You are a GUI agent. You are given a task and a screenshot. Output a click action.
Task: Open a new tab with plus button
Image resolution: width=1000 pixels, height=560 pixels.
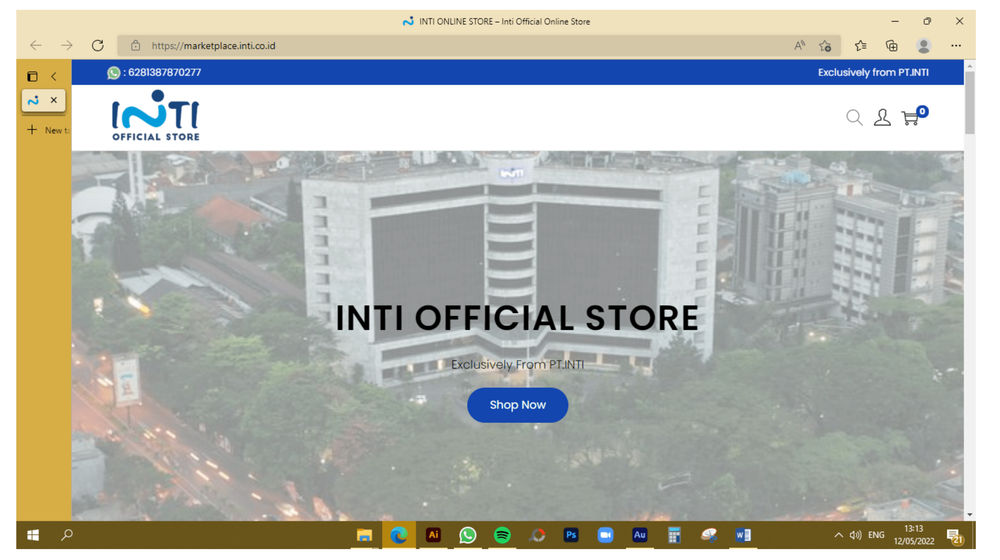[x=32, y=129]
